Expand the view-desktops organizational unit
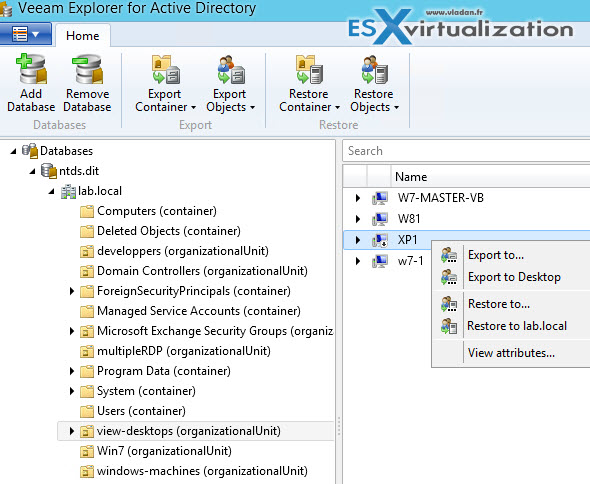Viewport: 590px width, 484px height. [71, 431]
